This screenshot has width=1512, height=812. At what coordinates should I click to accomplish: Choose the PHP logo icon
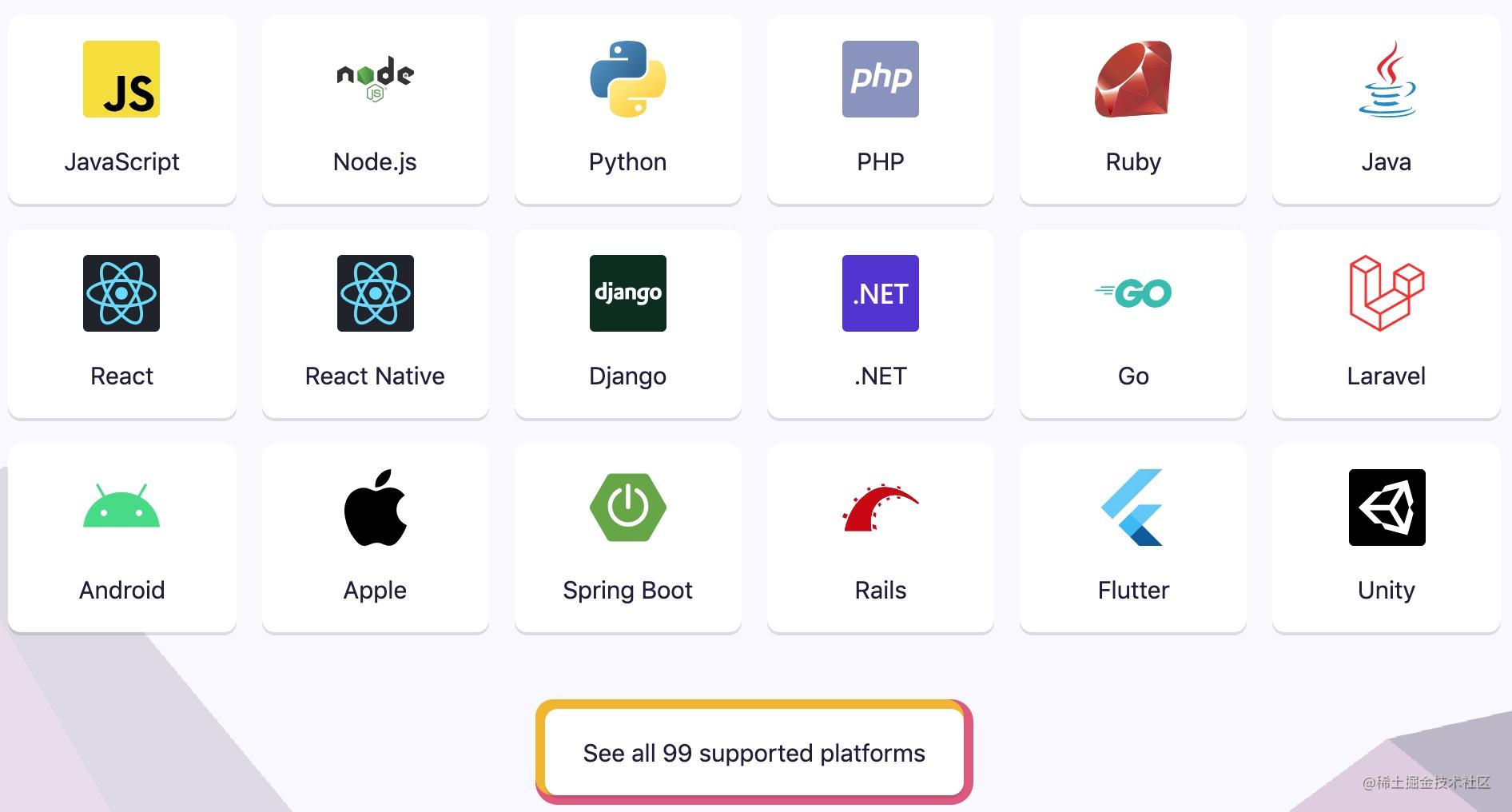point(880,79)
